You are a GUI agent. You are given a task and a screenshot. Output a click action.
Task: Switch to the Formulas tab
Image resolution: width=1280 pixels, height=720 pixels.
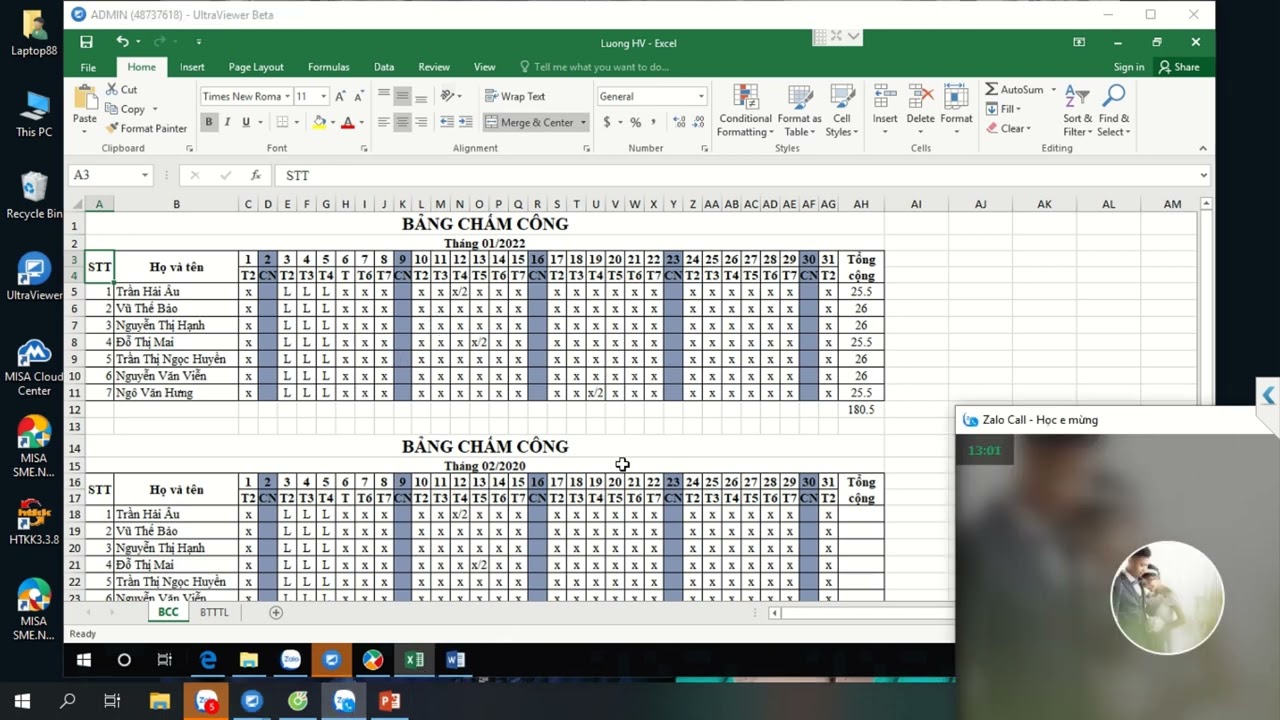[x=329, y=67]
